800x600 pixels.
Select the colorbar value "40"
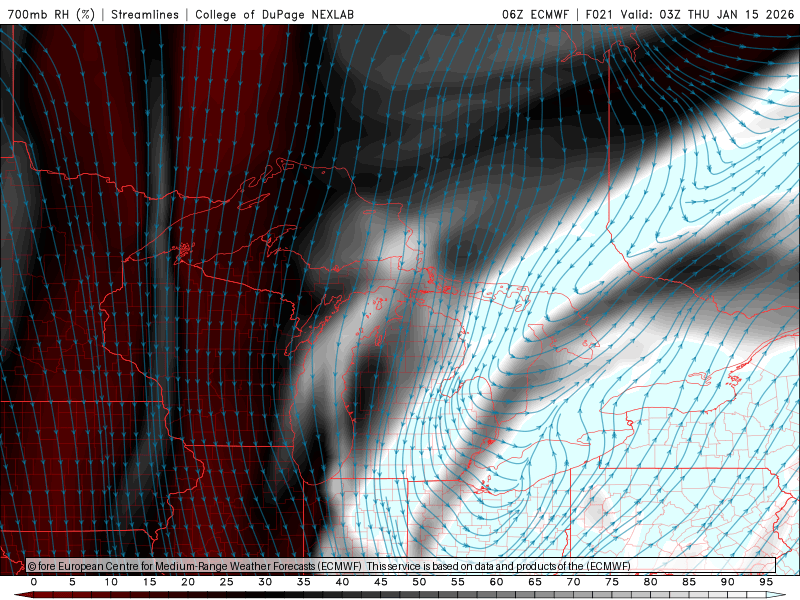click(x=342, y=582)
